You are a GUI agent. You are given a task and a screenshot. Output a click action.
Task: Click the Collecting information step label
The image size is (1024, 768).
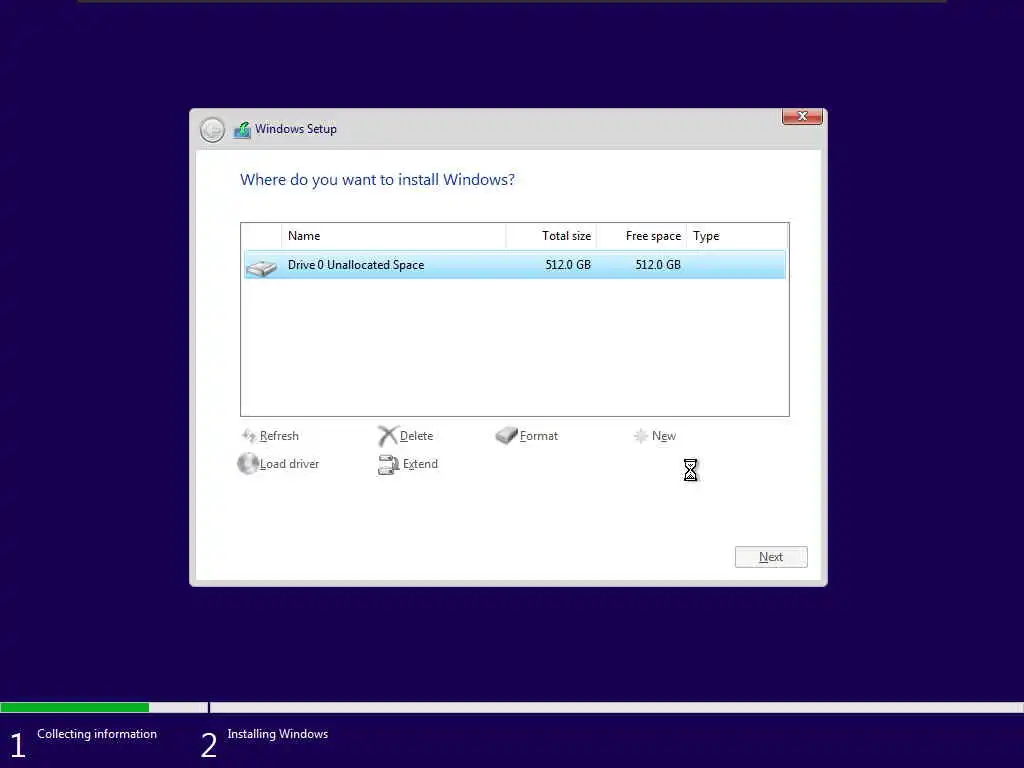(97, 733)
